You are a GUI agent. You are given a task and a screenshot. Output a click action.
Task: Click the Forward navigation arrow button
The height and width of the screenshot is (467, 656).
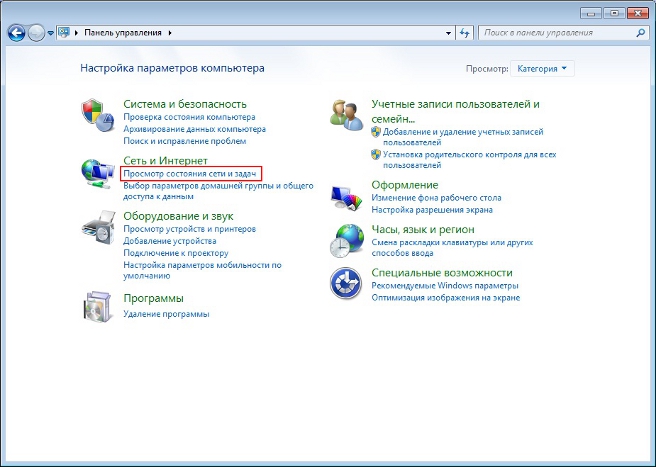36,33
